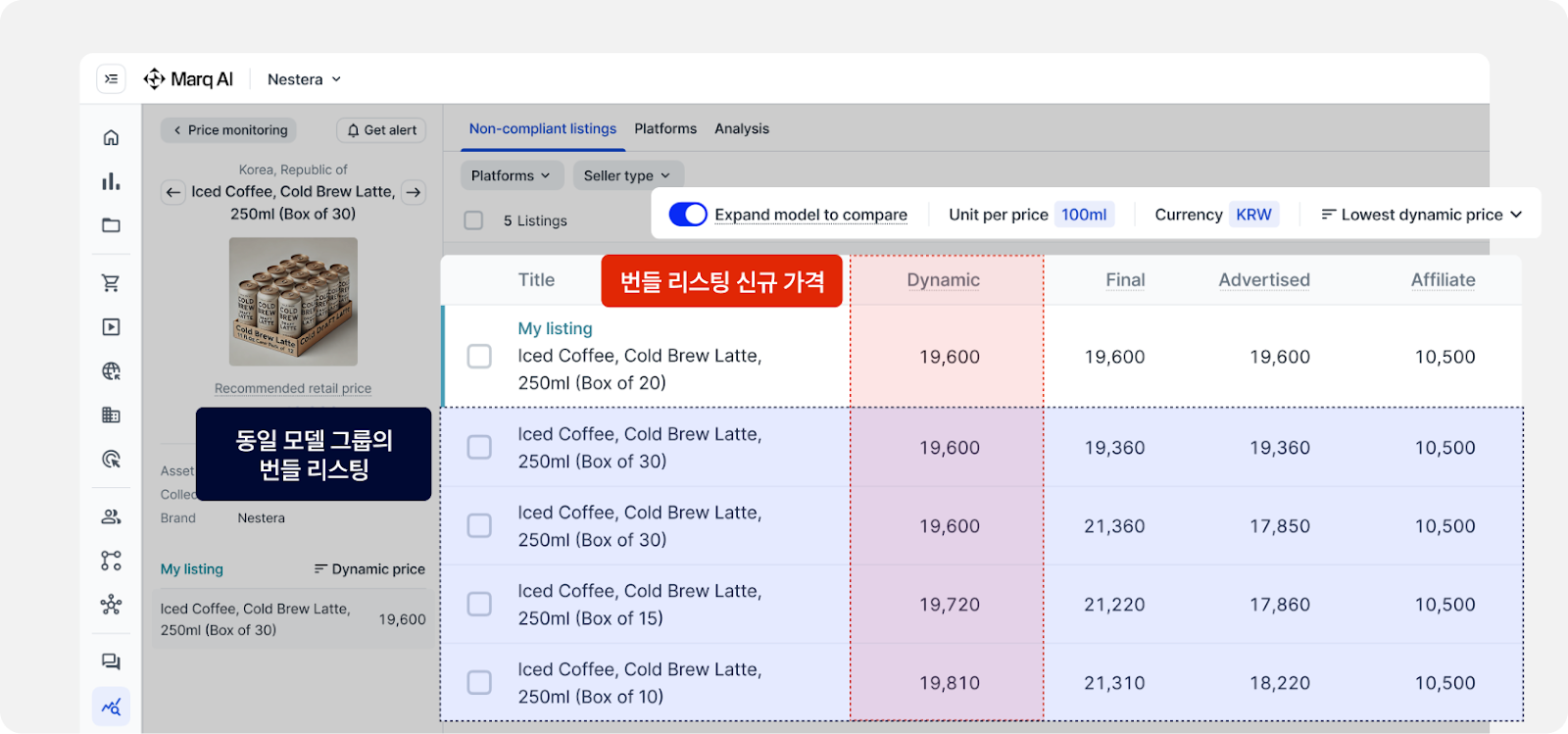This screenshot has width=1568, height=734.
Task: Click the bell icon in Get alert
Action: [353, 130]
